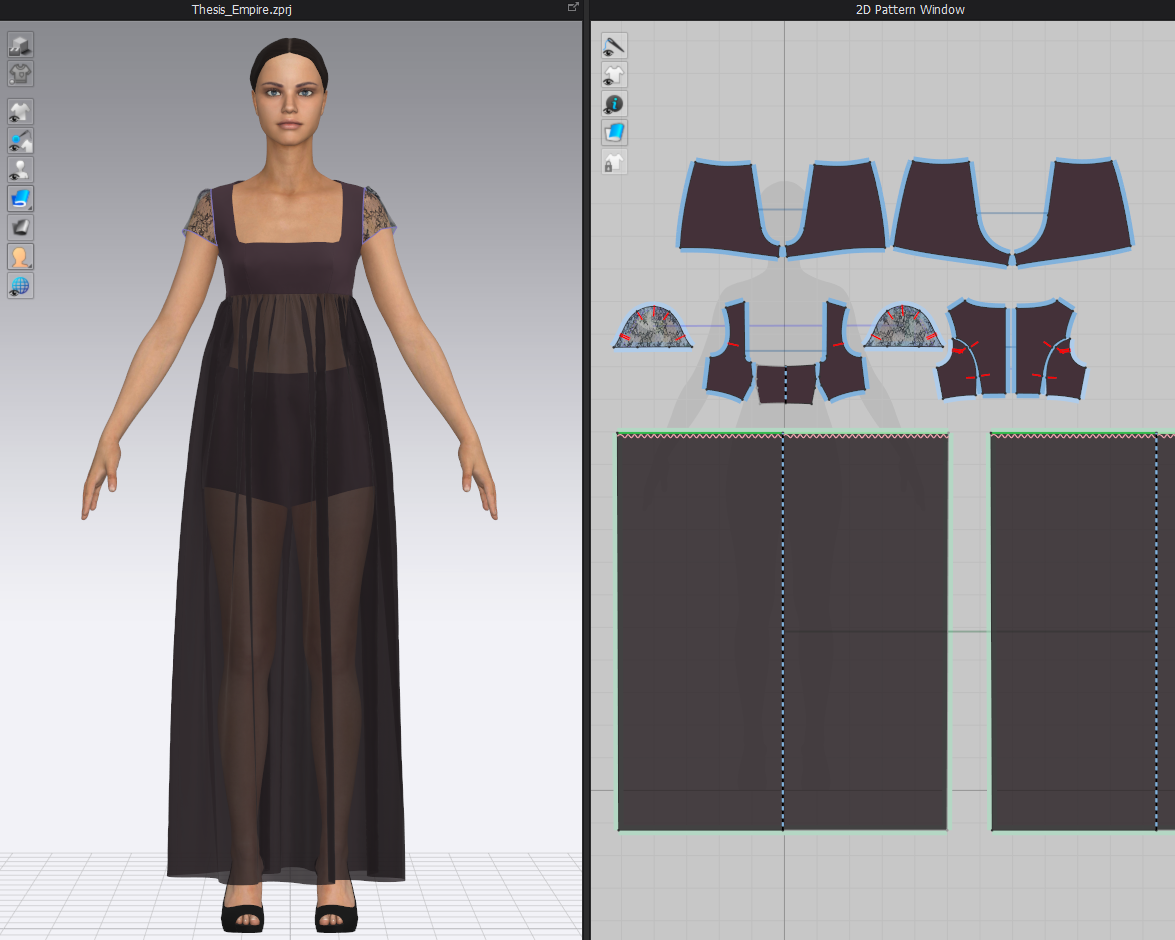Toggle 3D garment visibility
Viewport: 1175px width, 940px height.
pos(20,111)
